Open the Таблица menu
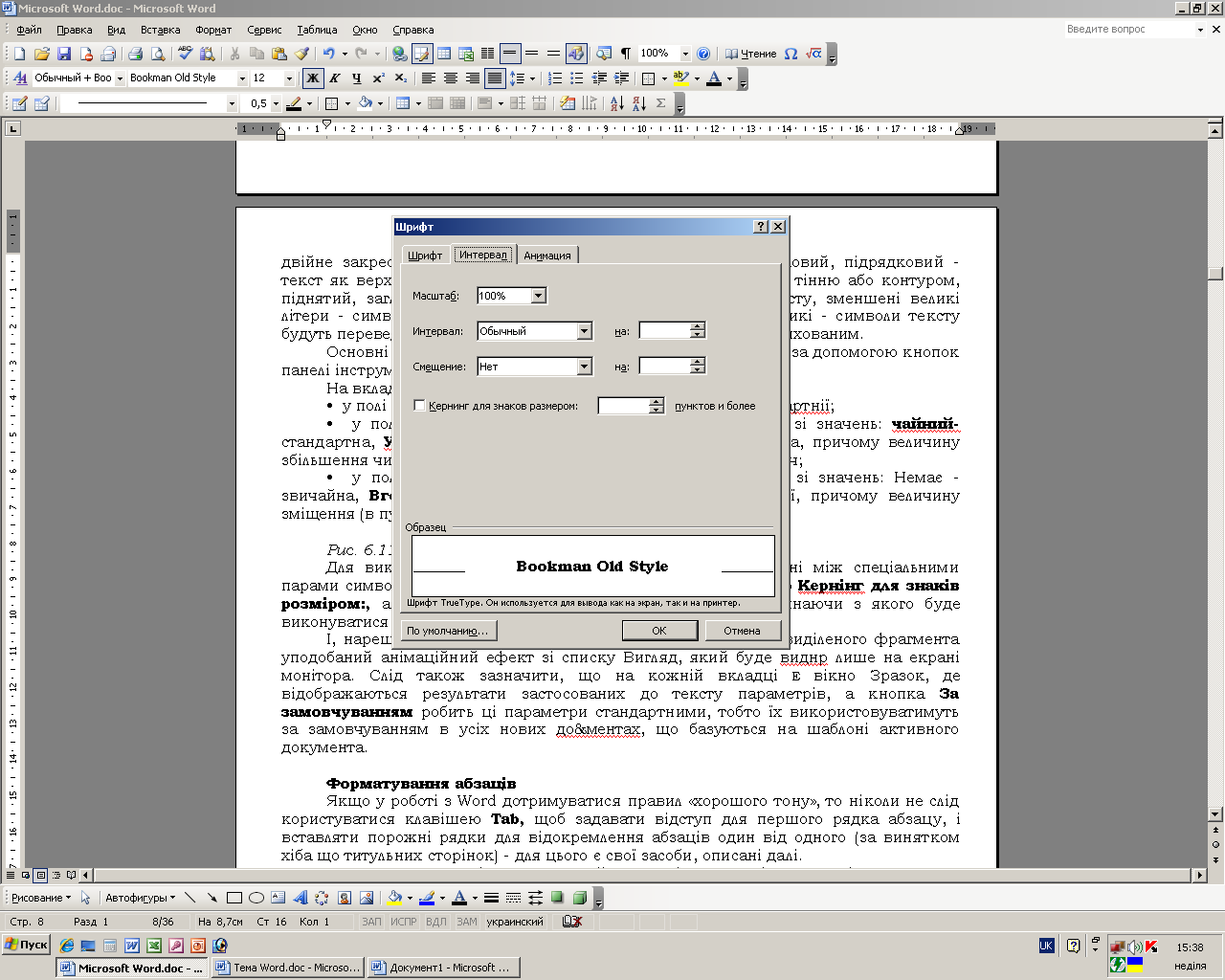The height and width of the screenshot is (980, 1225). (317, 30)
